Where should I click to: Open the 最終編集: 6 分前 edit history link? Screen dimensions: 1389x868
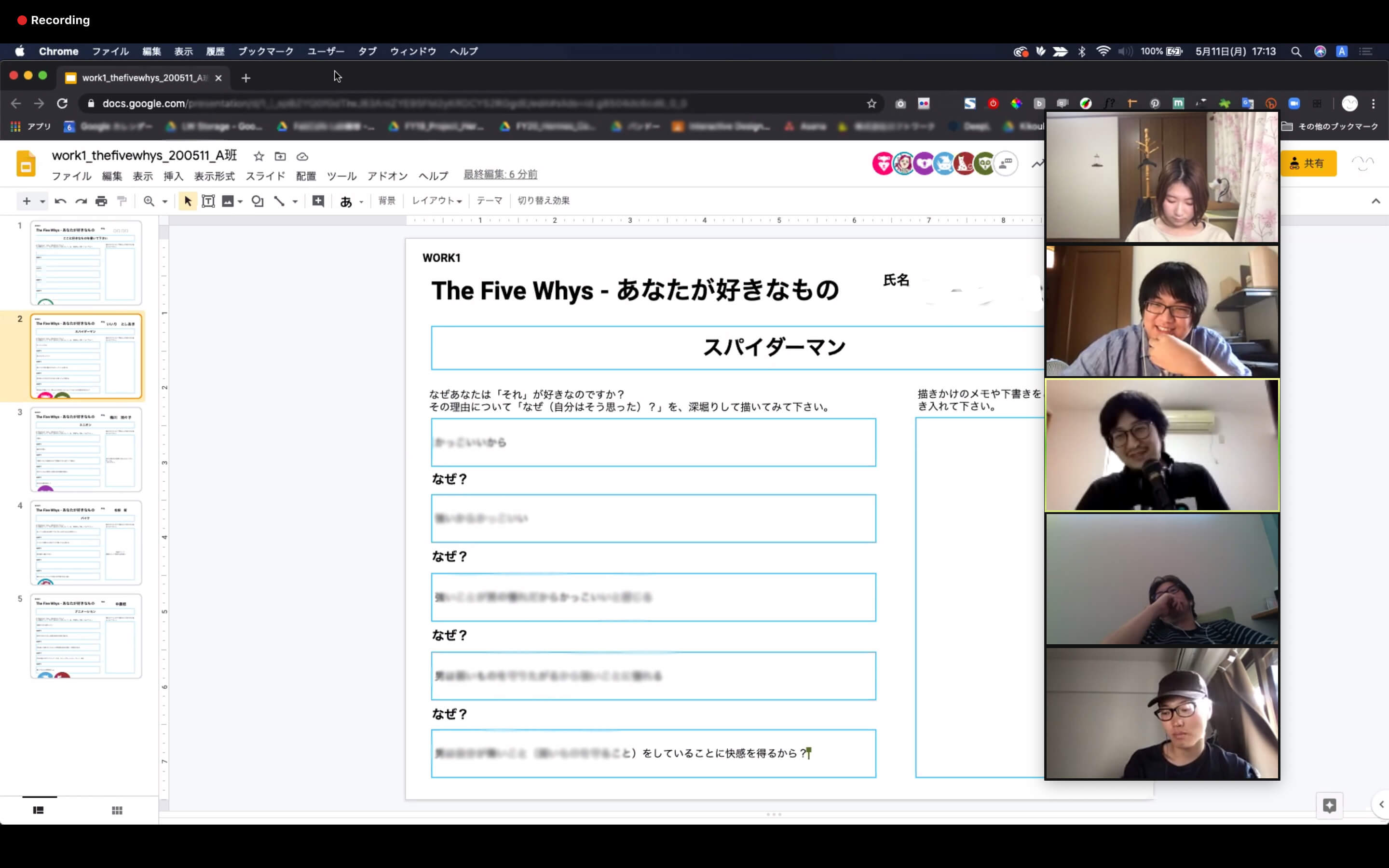pos(501,174)
